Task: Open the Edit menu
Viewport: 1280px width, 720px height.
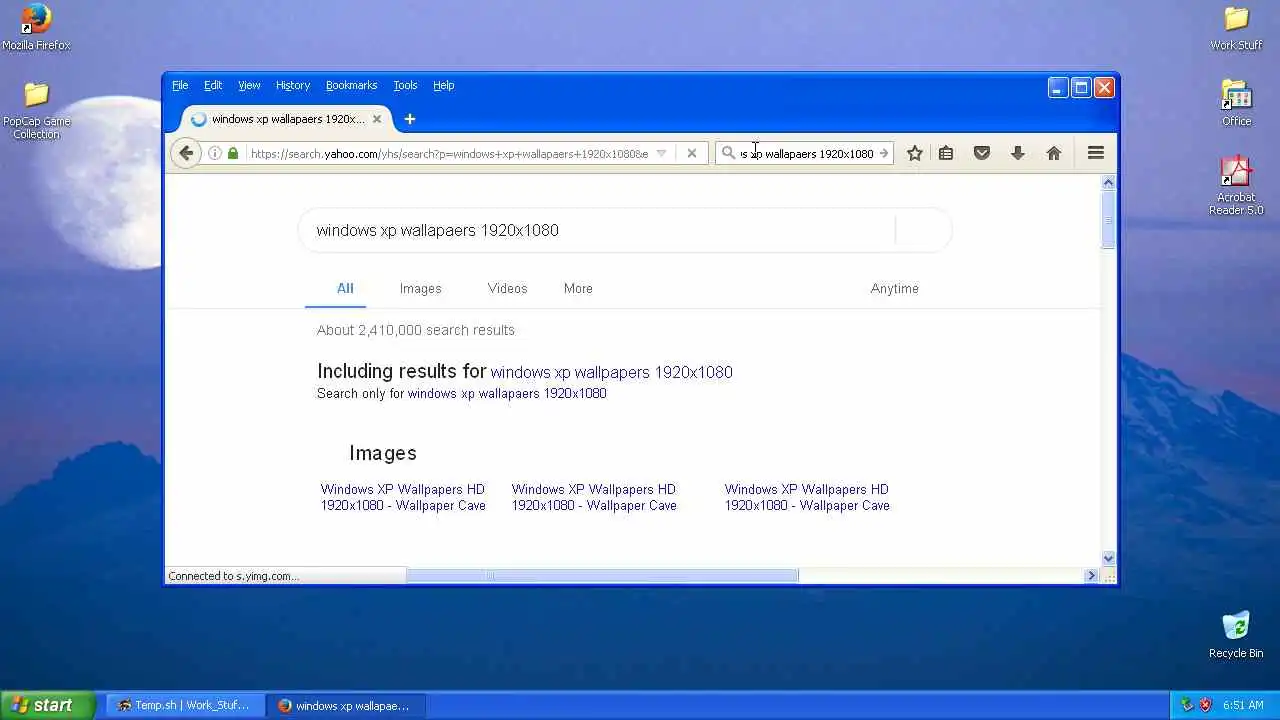Action: coord(213,86)
